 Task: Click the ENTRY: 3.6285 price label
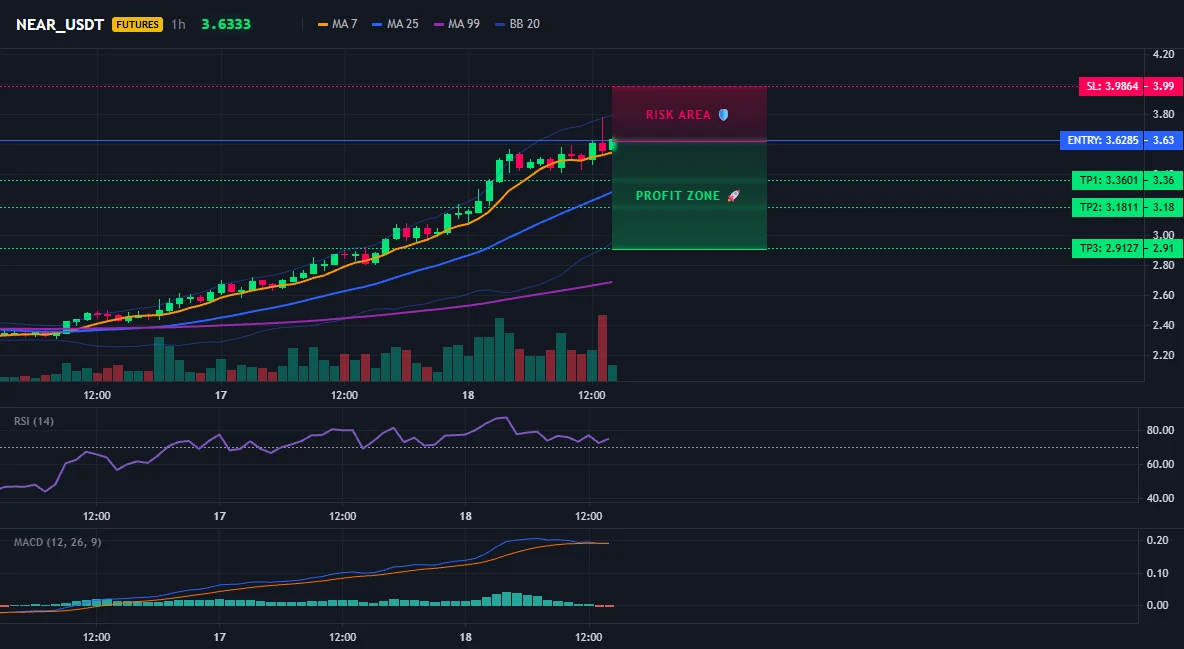pos(1102,141)
